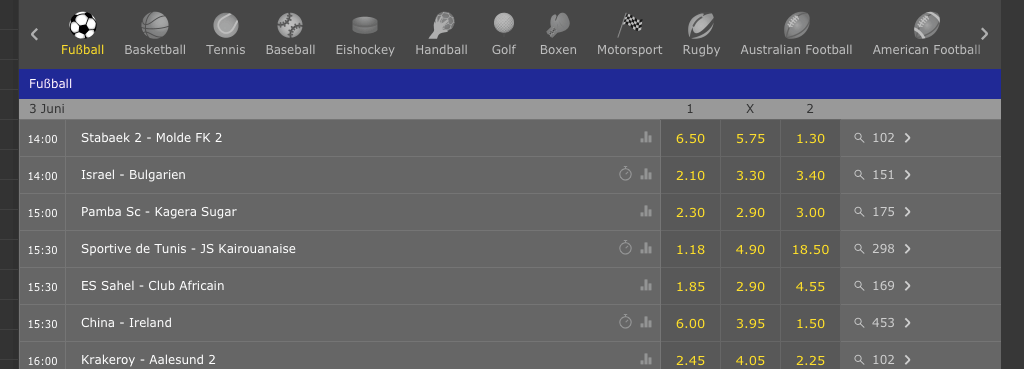Open the Boxen glove icon

click(x=558, y=25)
